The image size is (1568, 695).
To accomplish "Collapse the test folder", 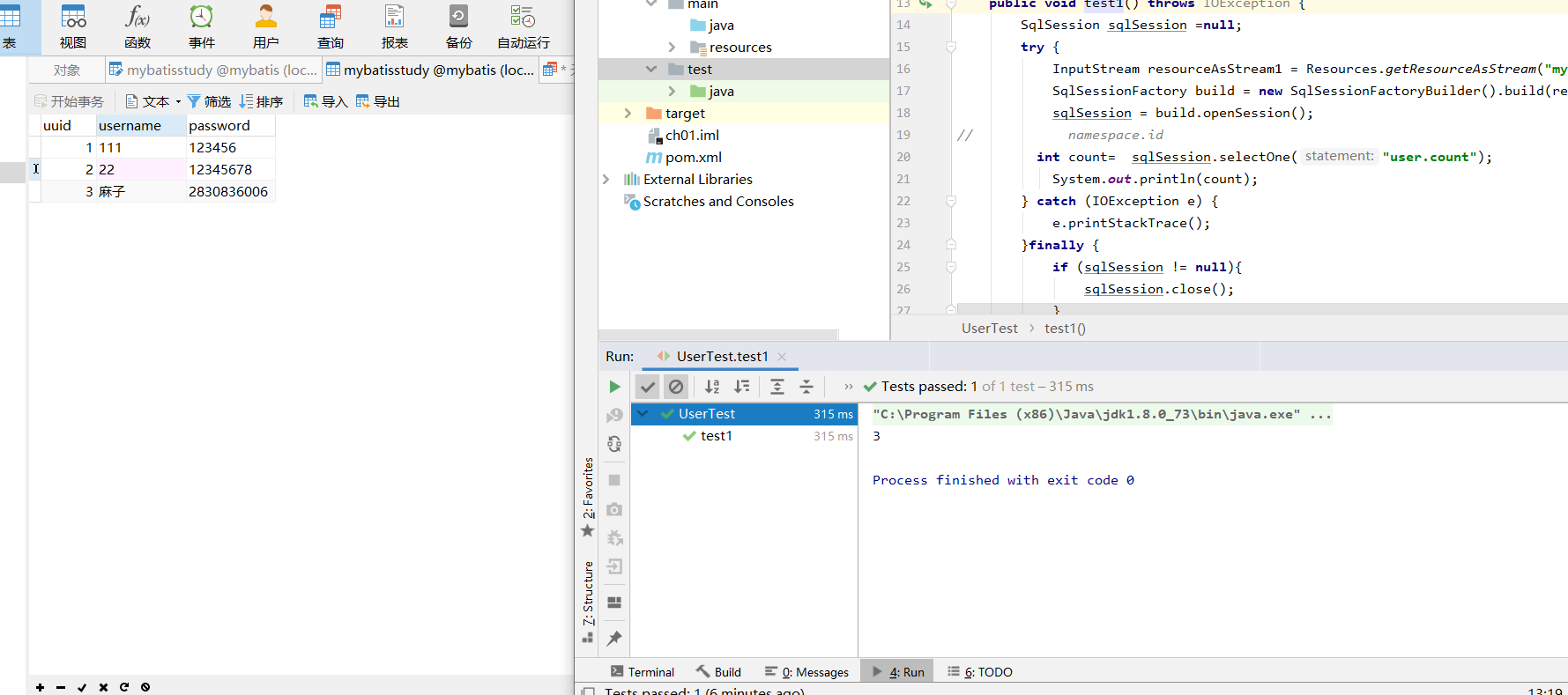I will pyautogui.click(x=651, y=69).
